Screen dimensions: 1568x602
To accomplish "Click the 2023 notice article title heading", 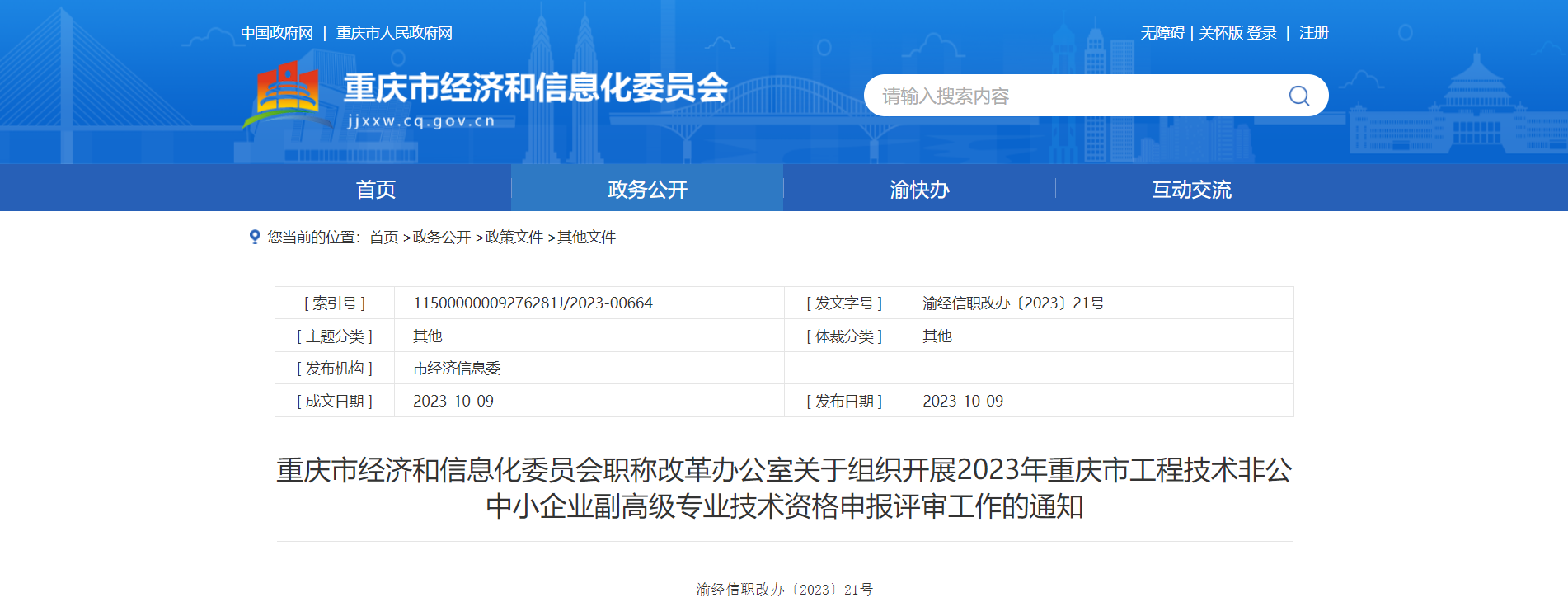I will tap(784, 487).
